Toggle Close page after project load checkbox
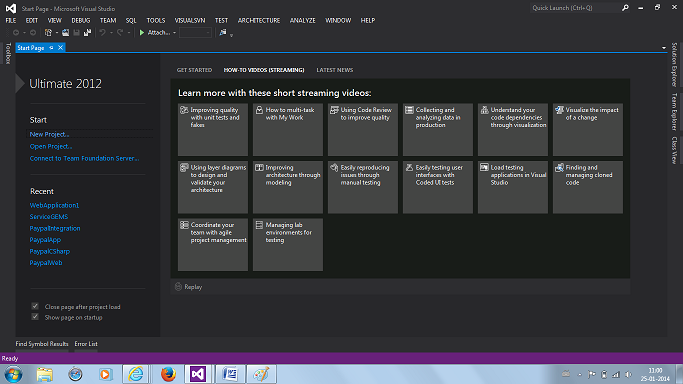 pos(35,306)
